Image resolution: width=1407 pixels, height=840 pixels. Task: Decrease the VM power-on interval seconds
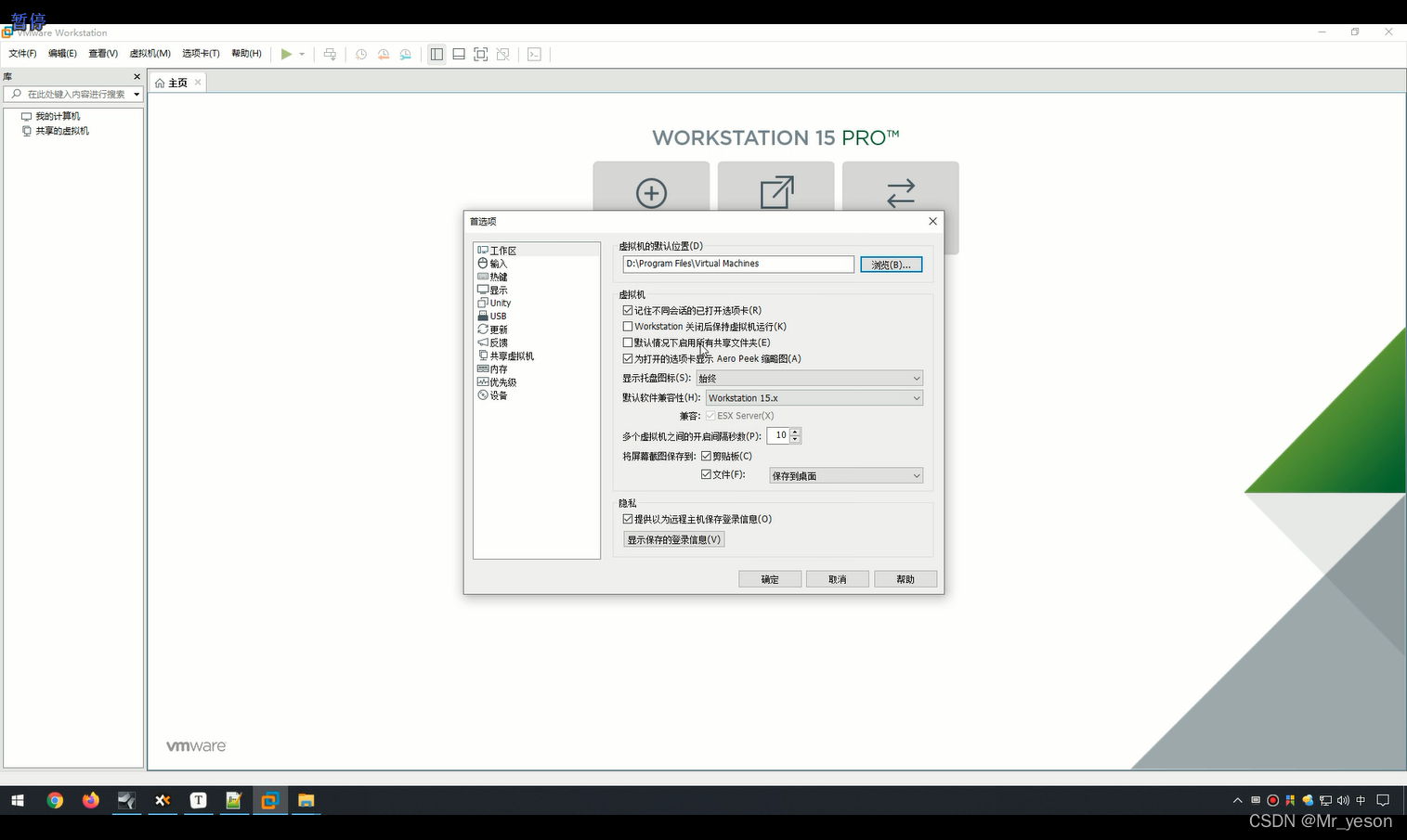point(796,439)
